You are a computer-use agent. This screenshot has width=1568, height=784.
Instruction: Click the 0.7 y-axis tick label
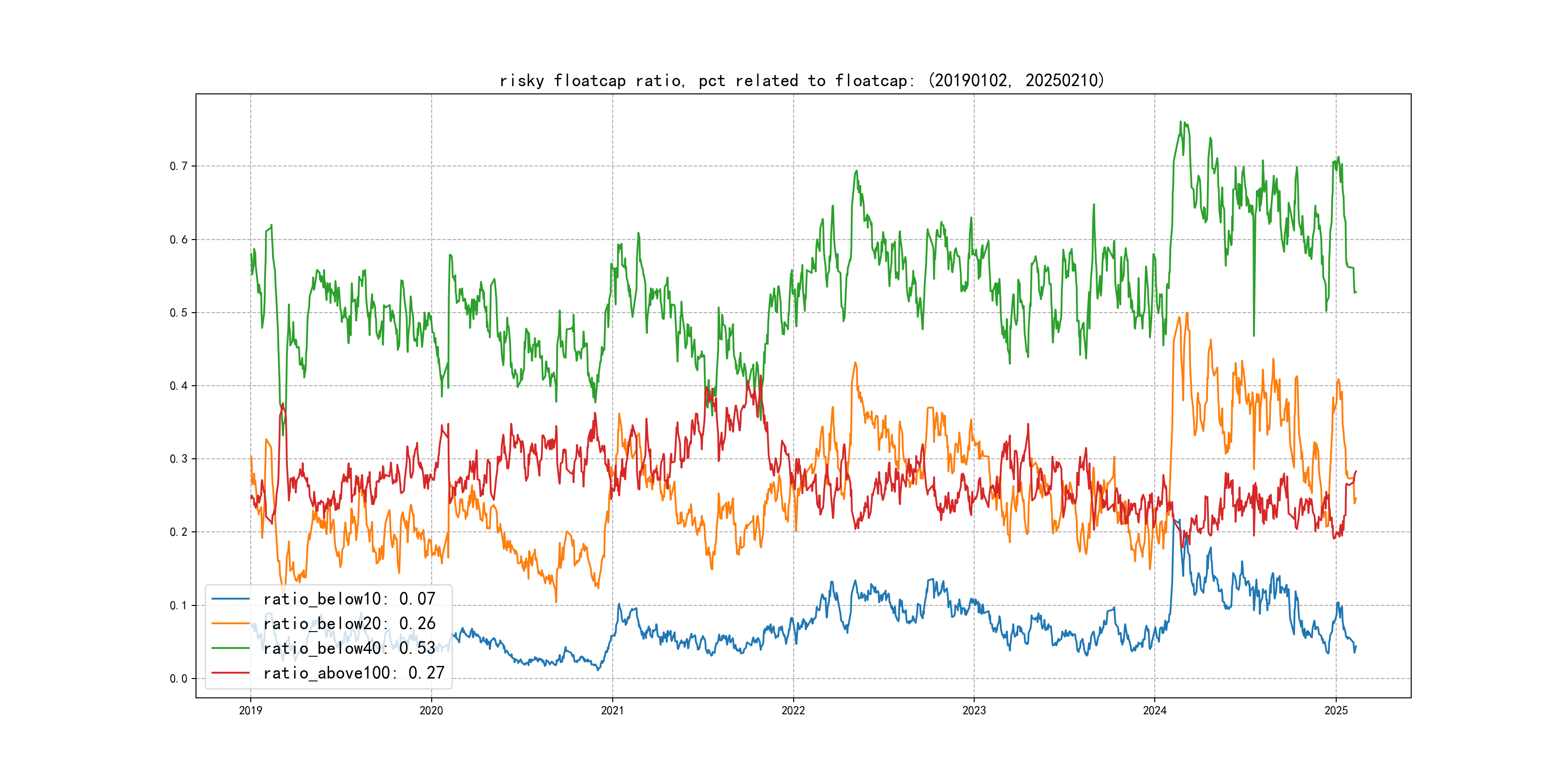click(x=179, y=166)
